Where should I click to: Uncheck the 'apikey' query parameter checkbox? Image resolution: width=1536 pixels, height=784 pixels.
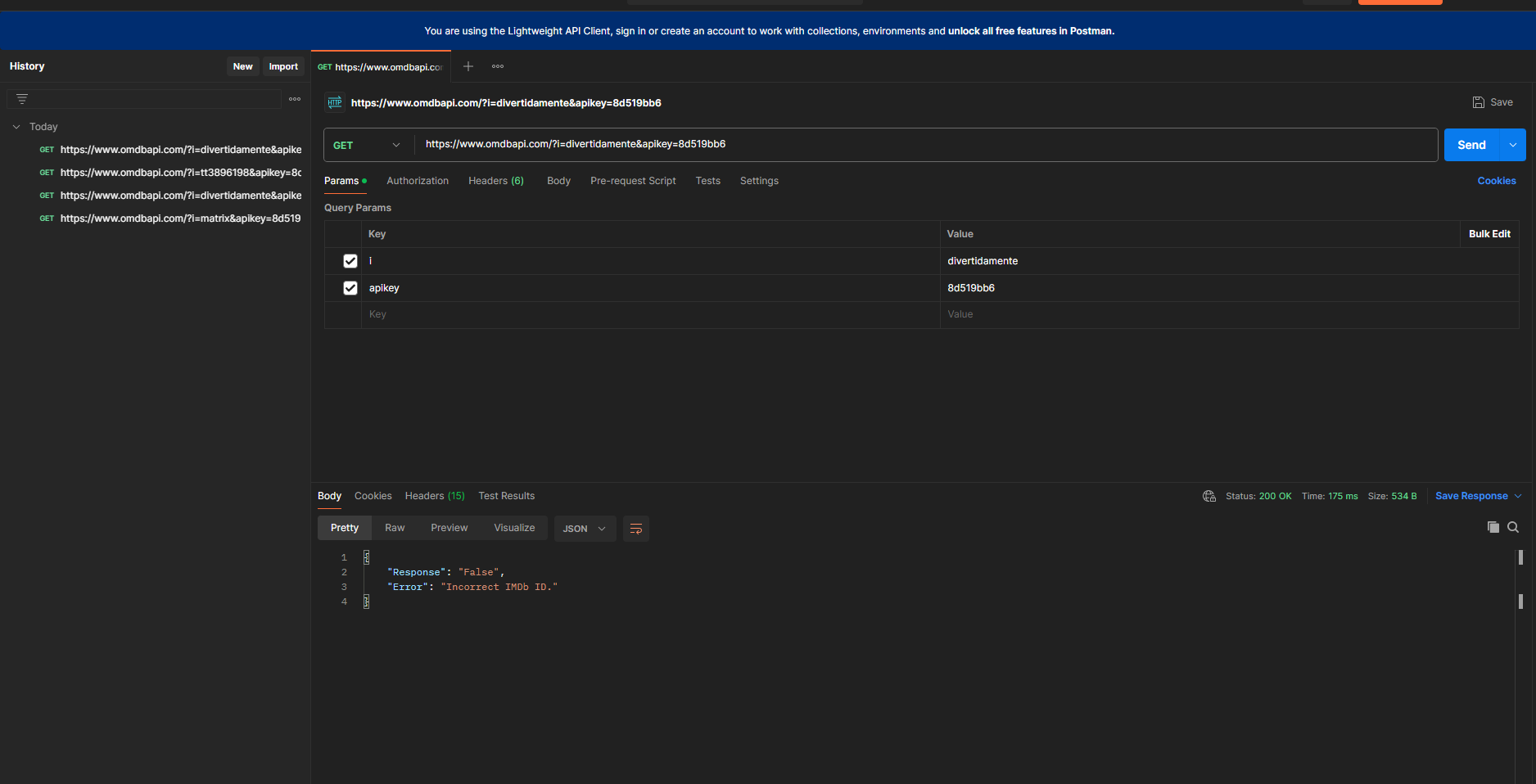coord(350,288)
